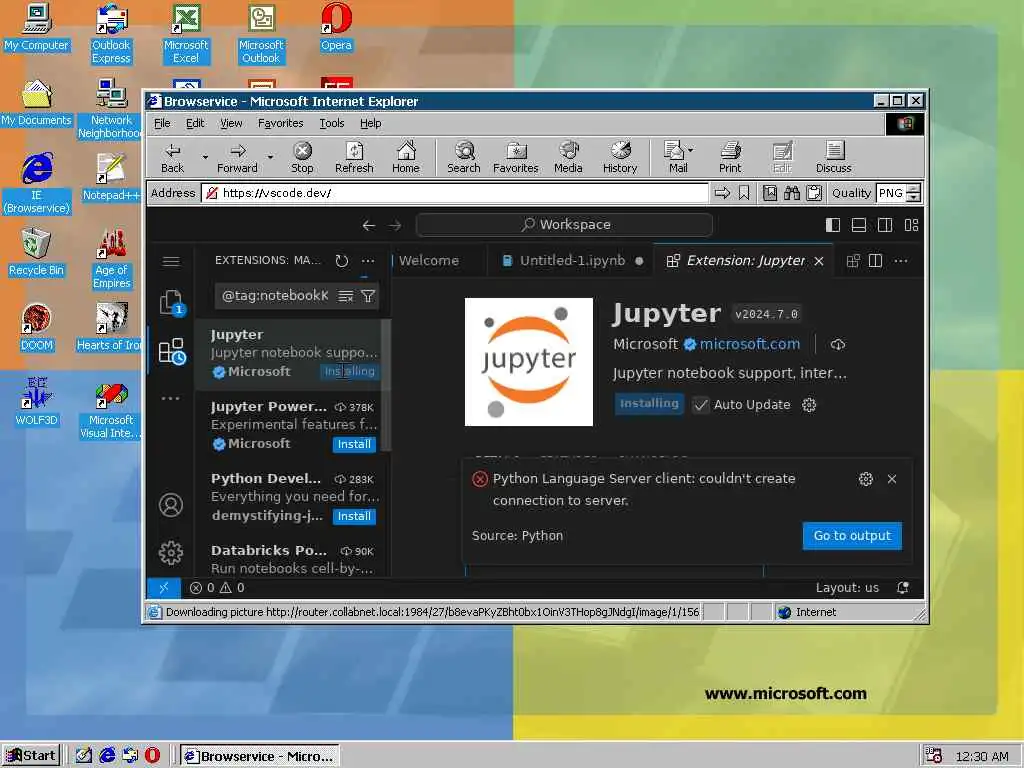The width and height of the screenshot is (1024, 768).
Task: Open the hamburger menu in VS Code
Action: coord(171,261)
